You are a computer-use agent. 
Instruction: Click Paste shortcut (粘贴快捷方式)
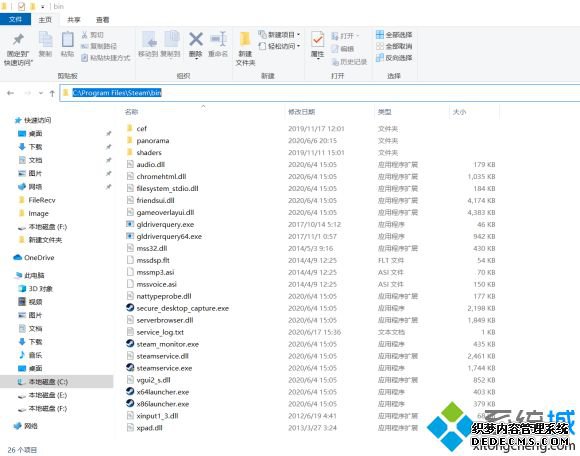106,58
